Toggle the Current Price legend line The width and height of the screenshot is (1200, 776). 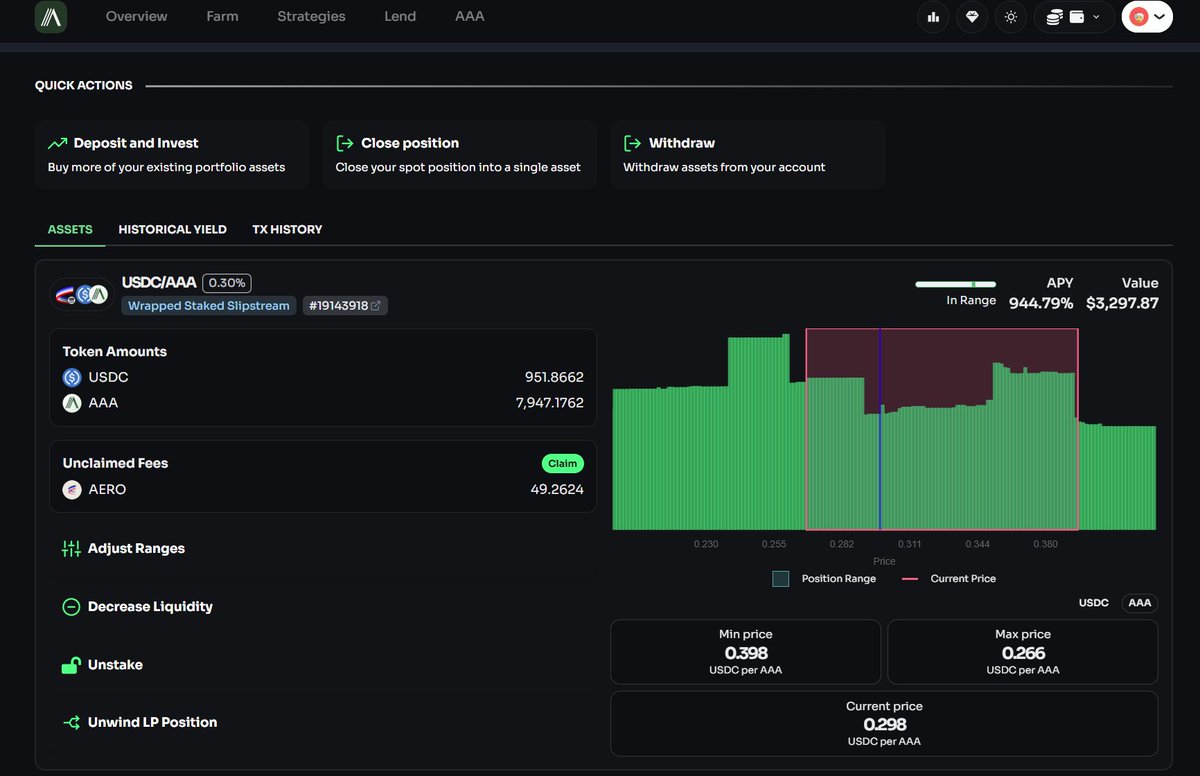coord(910,579)
